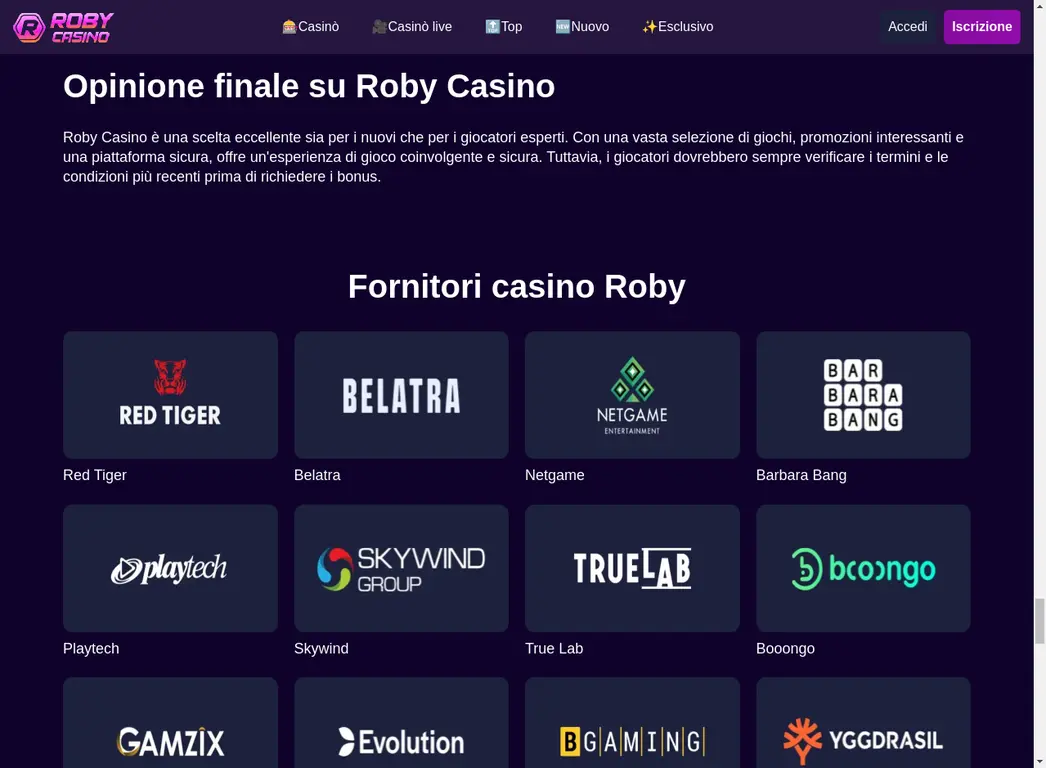
Task: Click the Netgame Entertainment logo
Action: [632, 394]
